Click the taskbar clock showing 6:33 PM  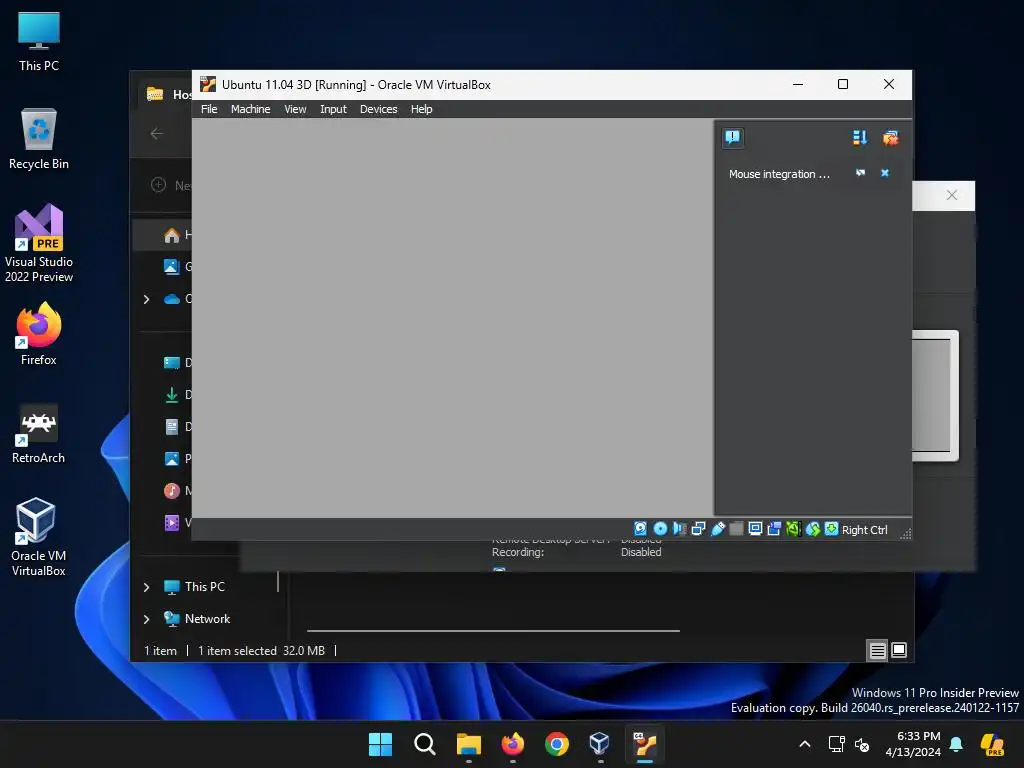click(913, 744)
